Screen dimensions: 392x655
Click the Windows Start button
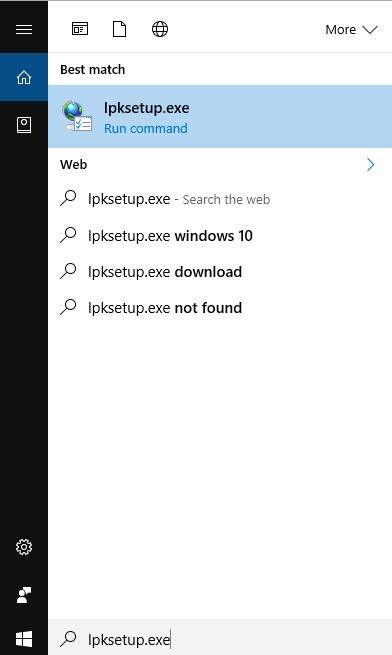click(24, 639)
